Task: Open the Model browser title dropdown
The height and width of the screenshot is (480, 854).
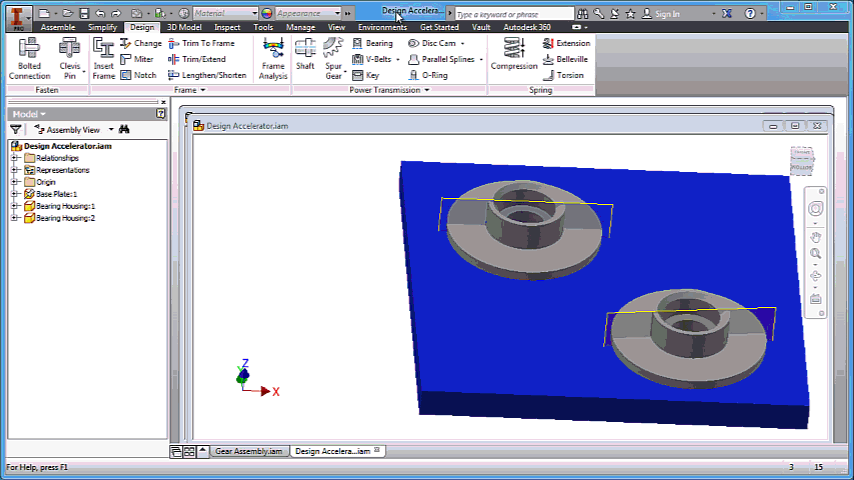Action: click(42, 114)
